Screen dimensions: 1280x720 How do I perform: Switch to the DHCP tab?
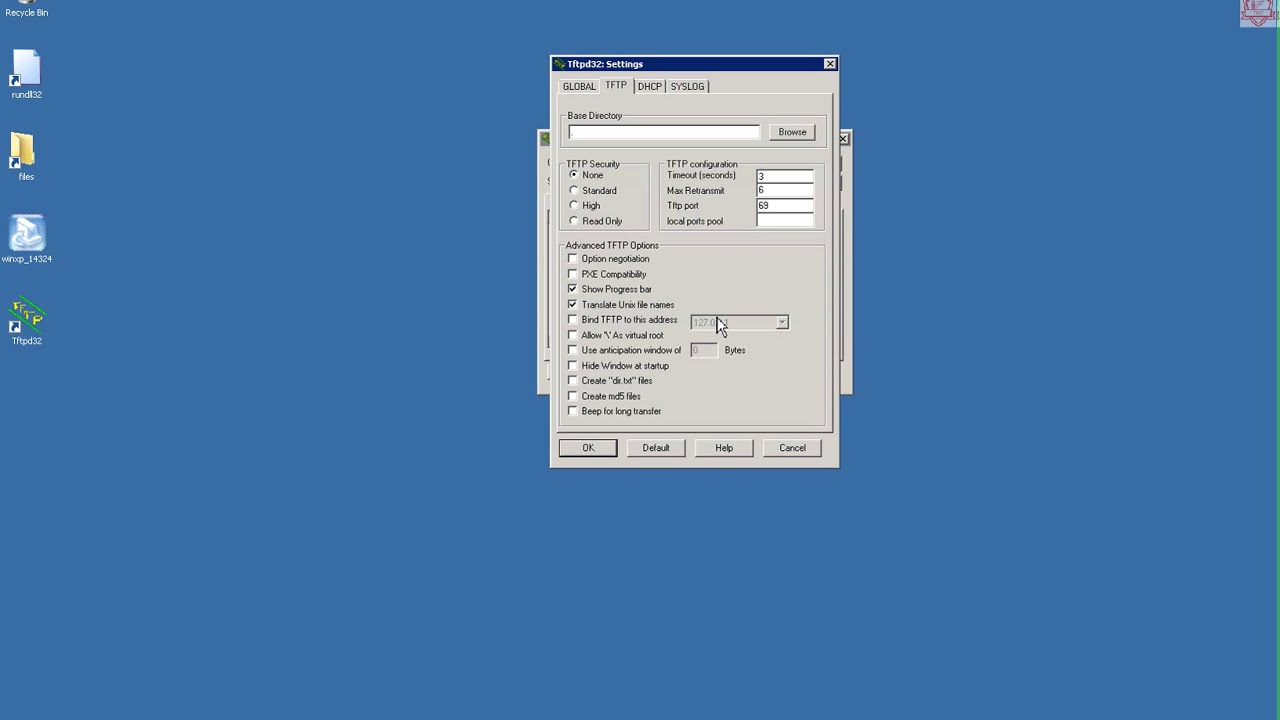pos(650,87)
